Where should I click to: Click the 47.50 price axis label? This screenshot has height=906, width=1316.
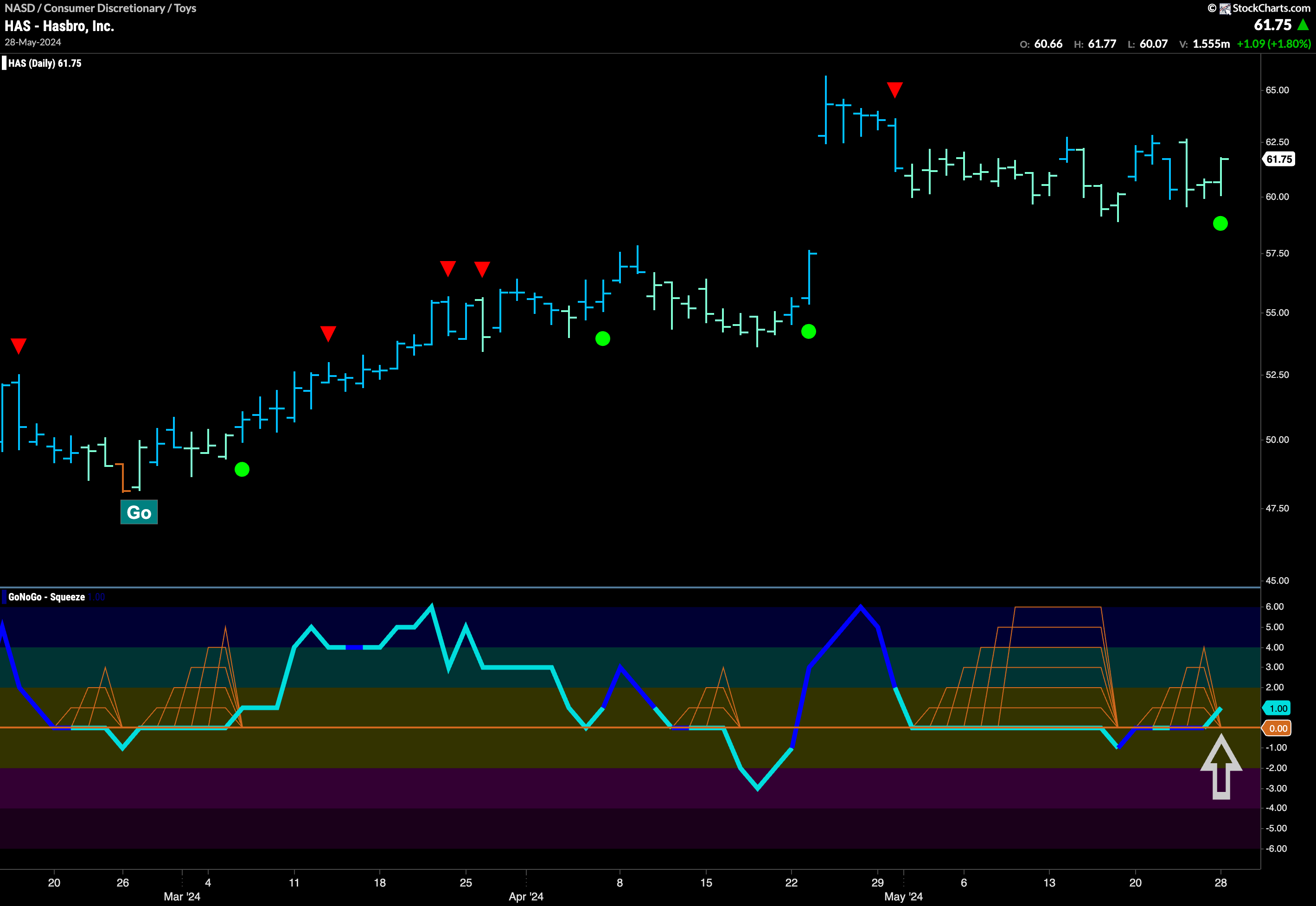pos(1277,509)
